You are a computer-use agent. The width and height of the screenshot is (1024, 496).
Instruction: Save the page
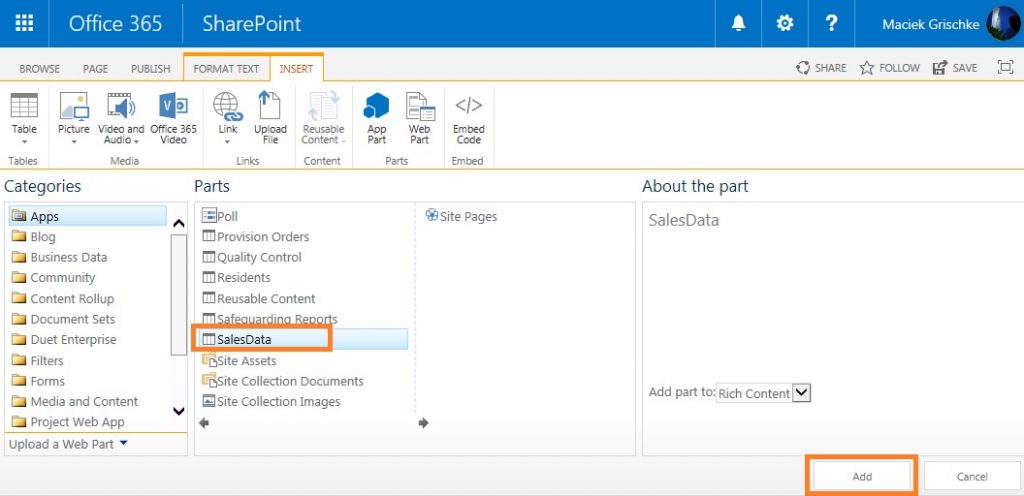(x=955, y=68)
